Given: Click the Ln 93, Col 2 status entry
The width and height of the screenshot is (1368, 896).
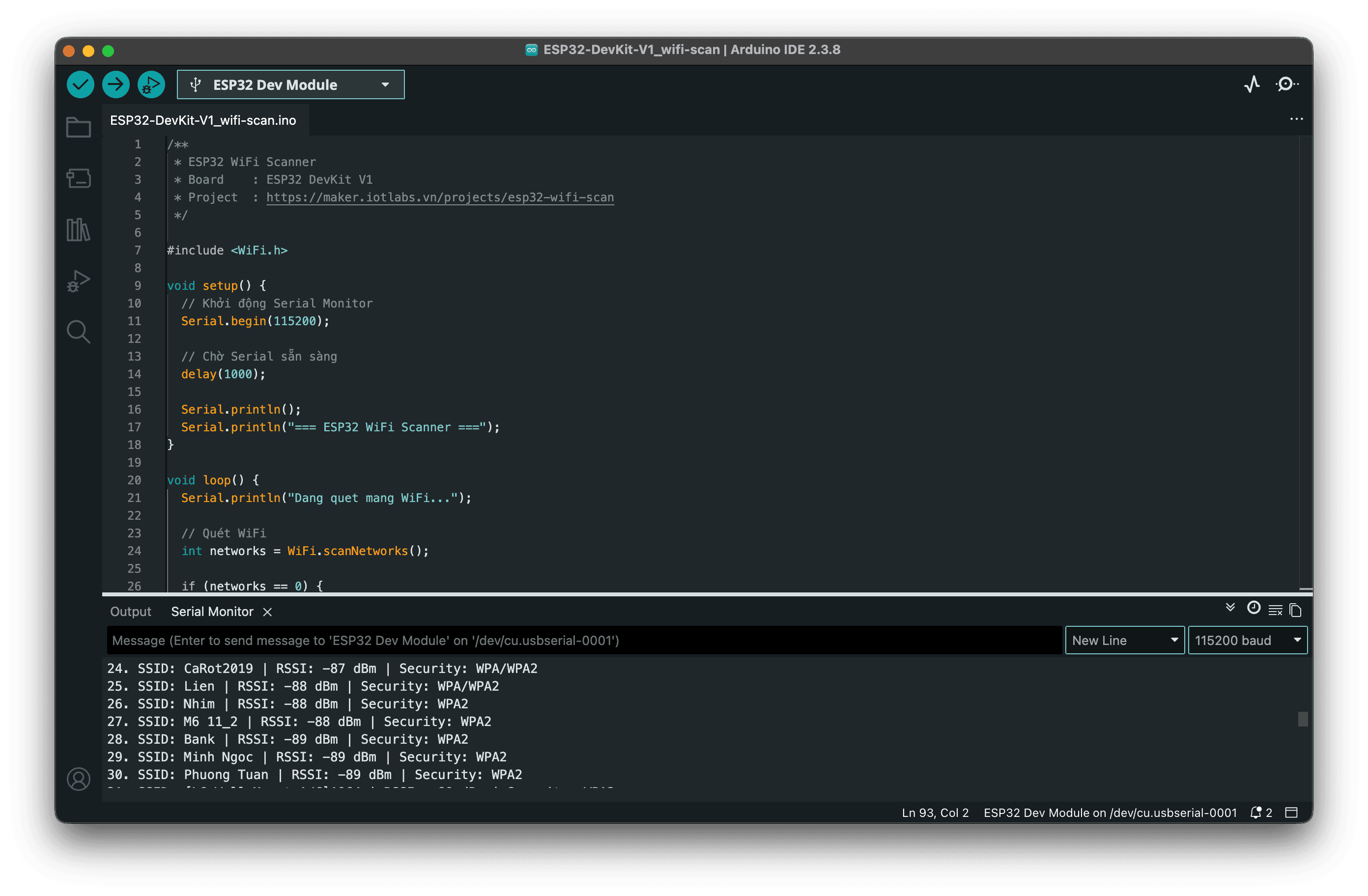Looking at the screenshot, I should [935, 812].
